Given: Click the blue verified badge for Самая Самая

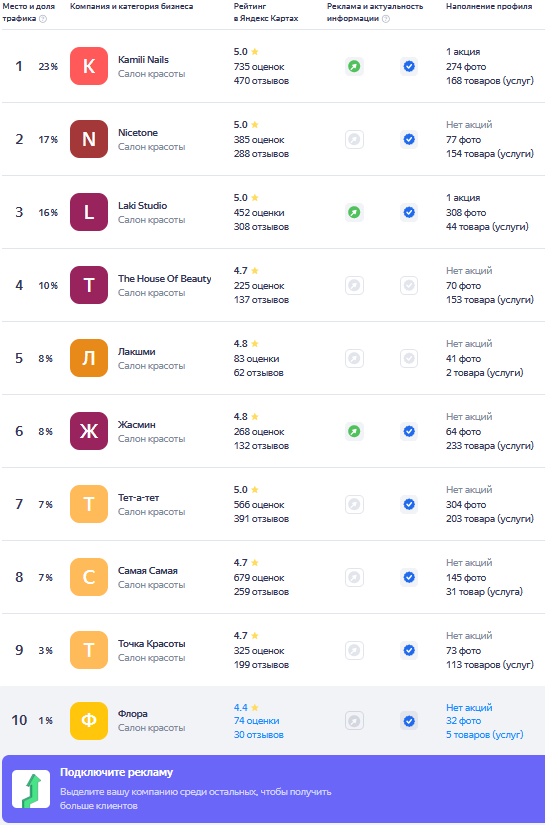Looking at the screenshot, I should click(x=409, y=578).
